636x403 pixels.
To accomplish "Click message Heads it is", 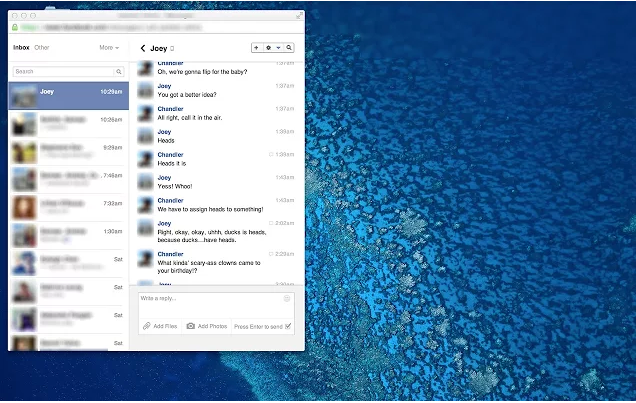I will (x=172, y=163).
